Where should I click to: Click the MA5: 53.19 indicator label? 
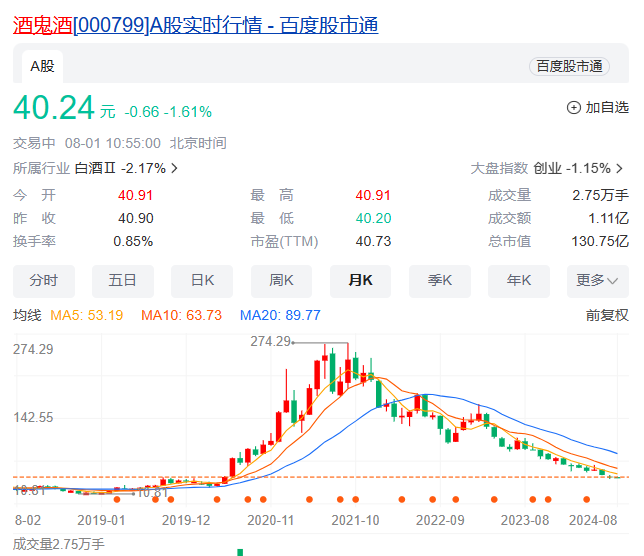[x=87, y=315]
